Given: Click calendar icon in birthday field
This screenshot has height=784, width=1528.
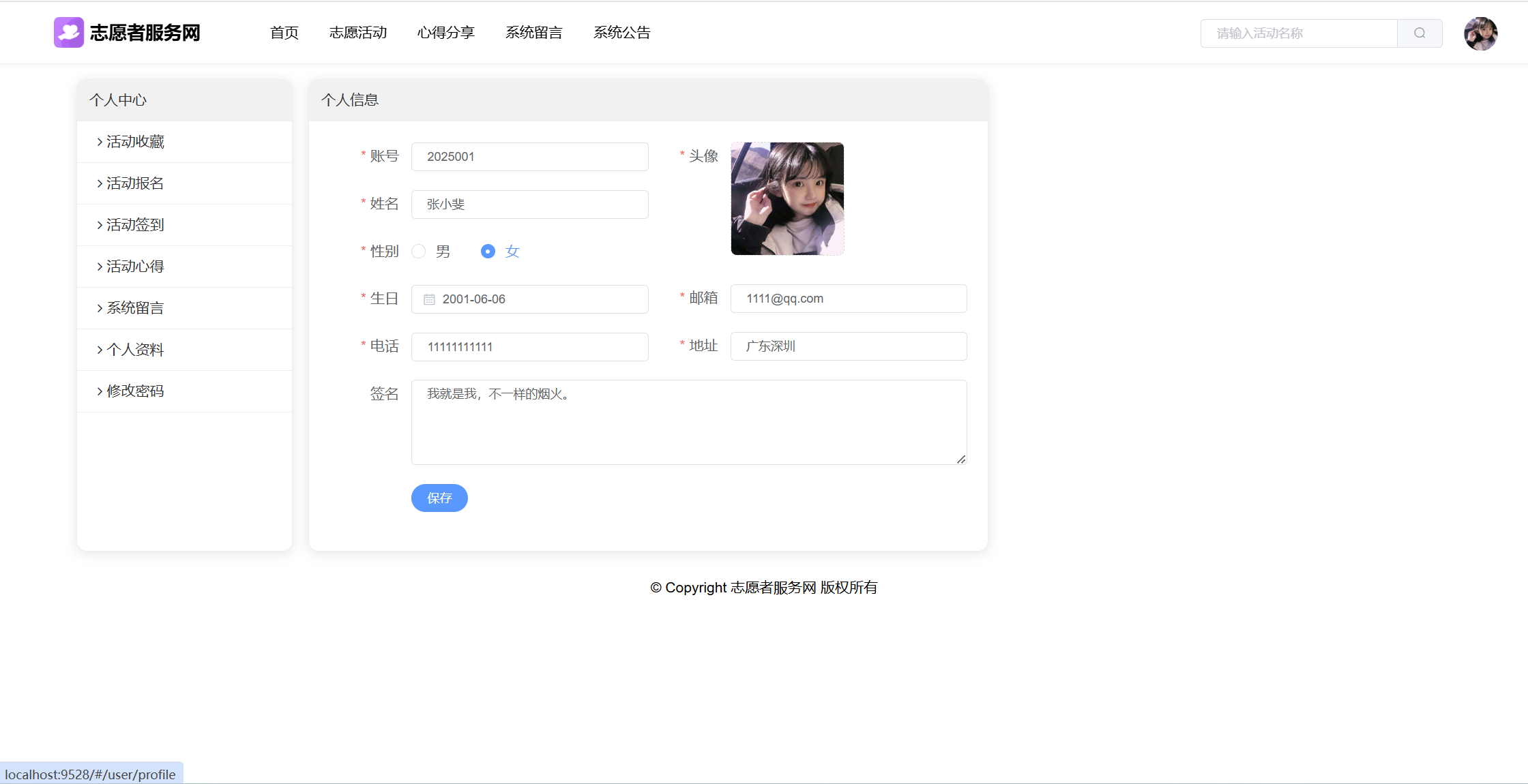Looking at the screenshot, I should 429,299.
